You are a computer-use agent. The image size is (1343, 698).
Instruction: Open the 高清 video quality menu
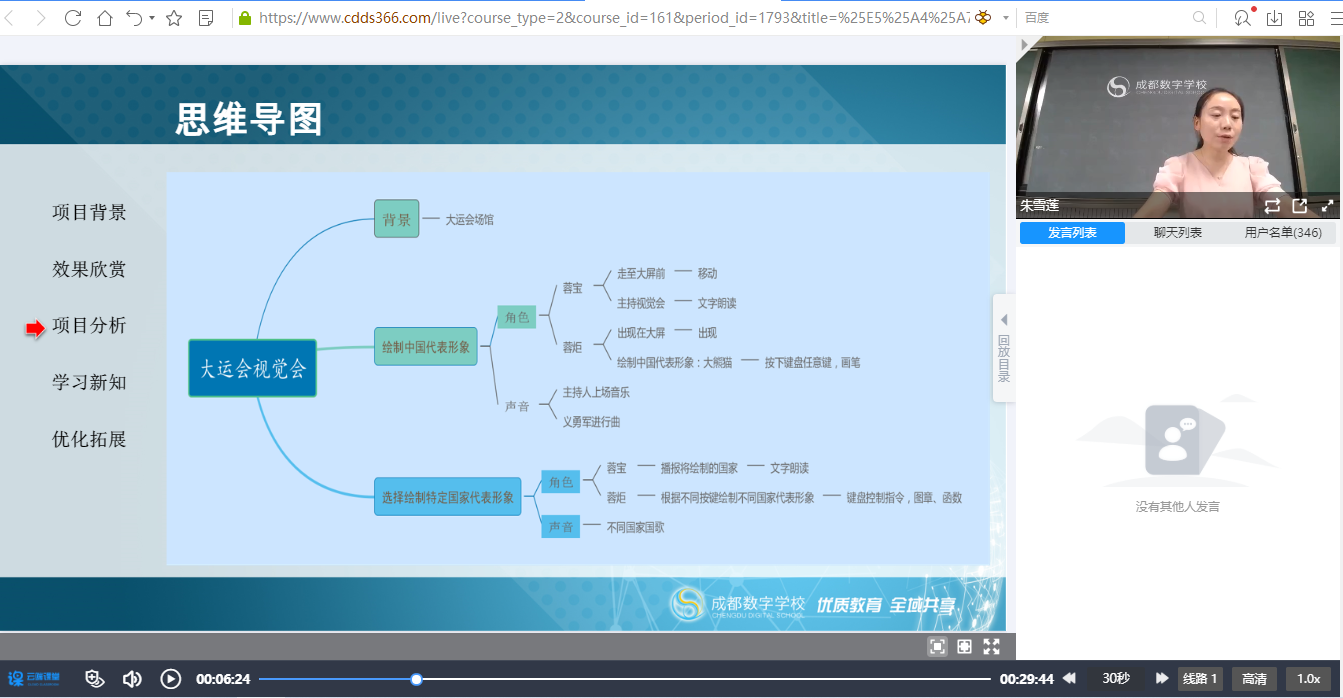(x=1254, y=679)
